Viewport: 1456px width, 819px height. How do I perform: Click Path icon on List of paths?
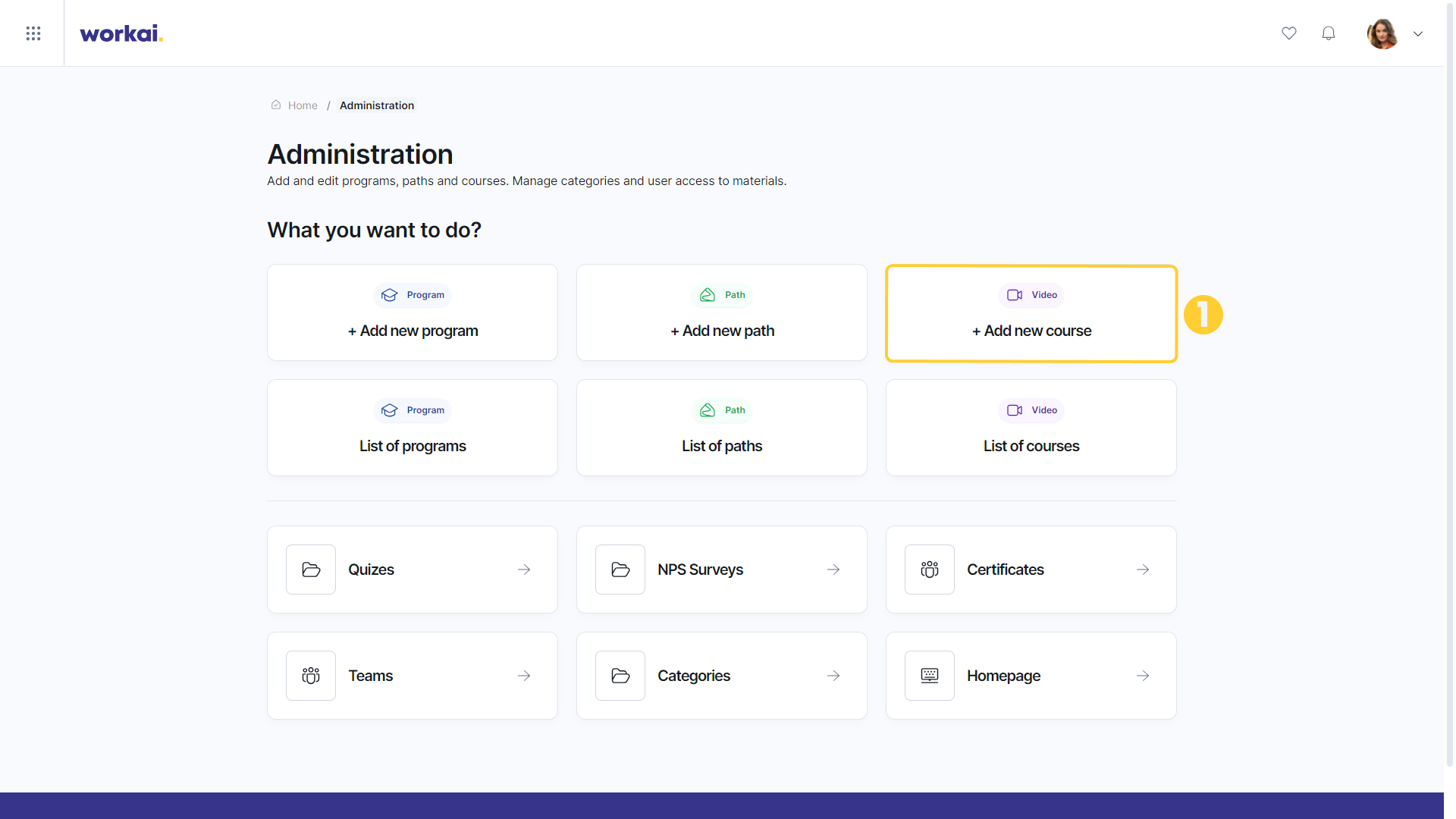(x=708, y=410)
